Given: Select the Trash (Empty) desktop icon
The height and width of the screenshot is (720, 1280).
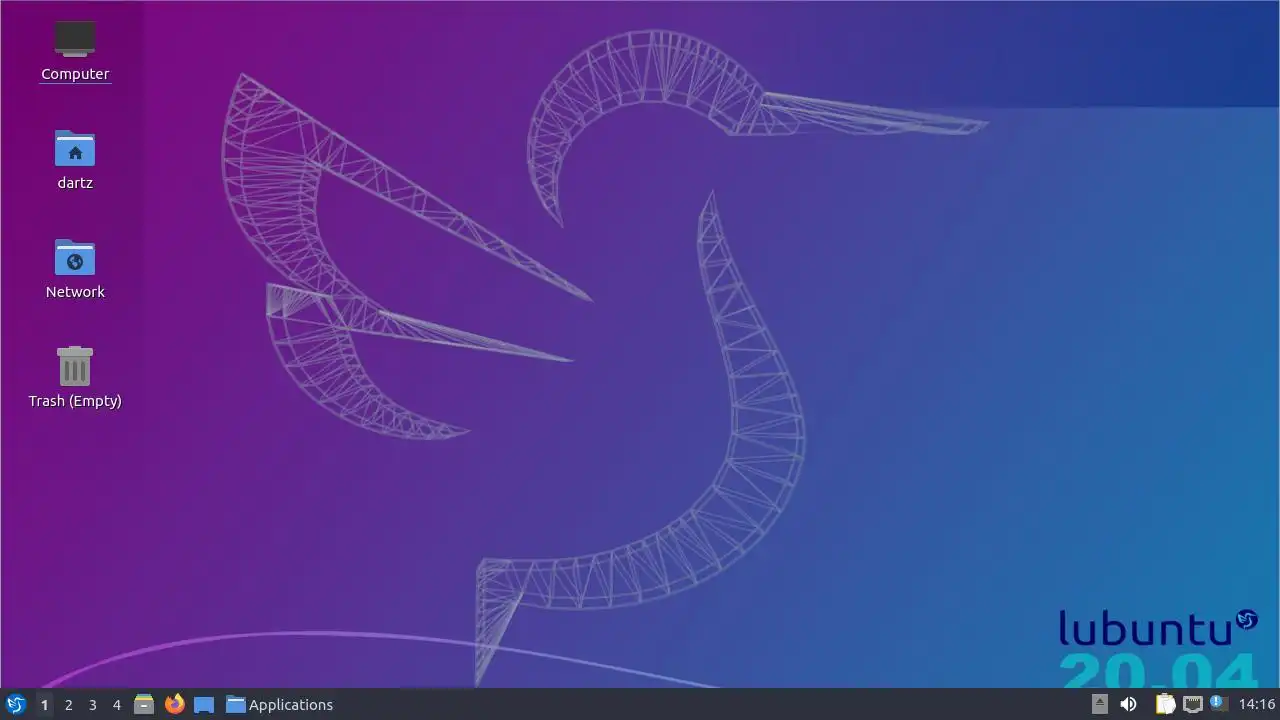Looking at the screenshot, I should (x=75, y=377).
